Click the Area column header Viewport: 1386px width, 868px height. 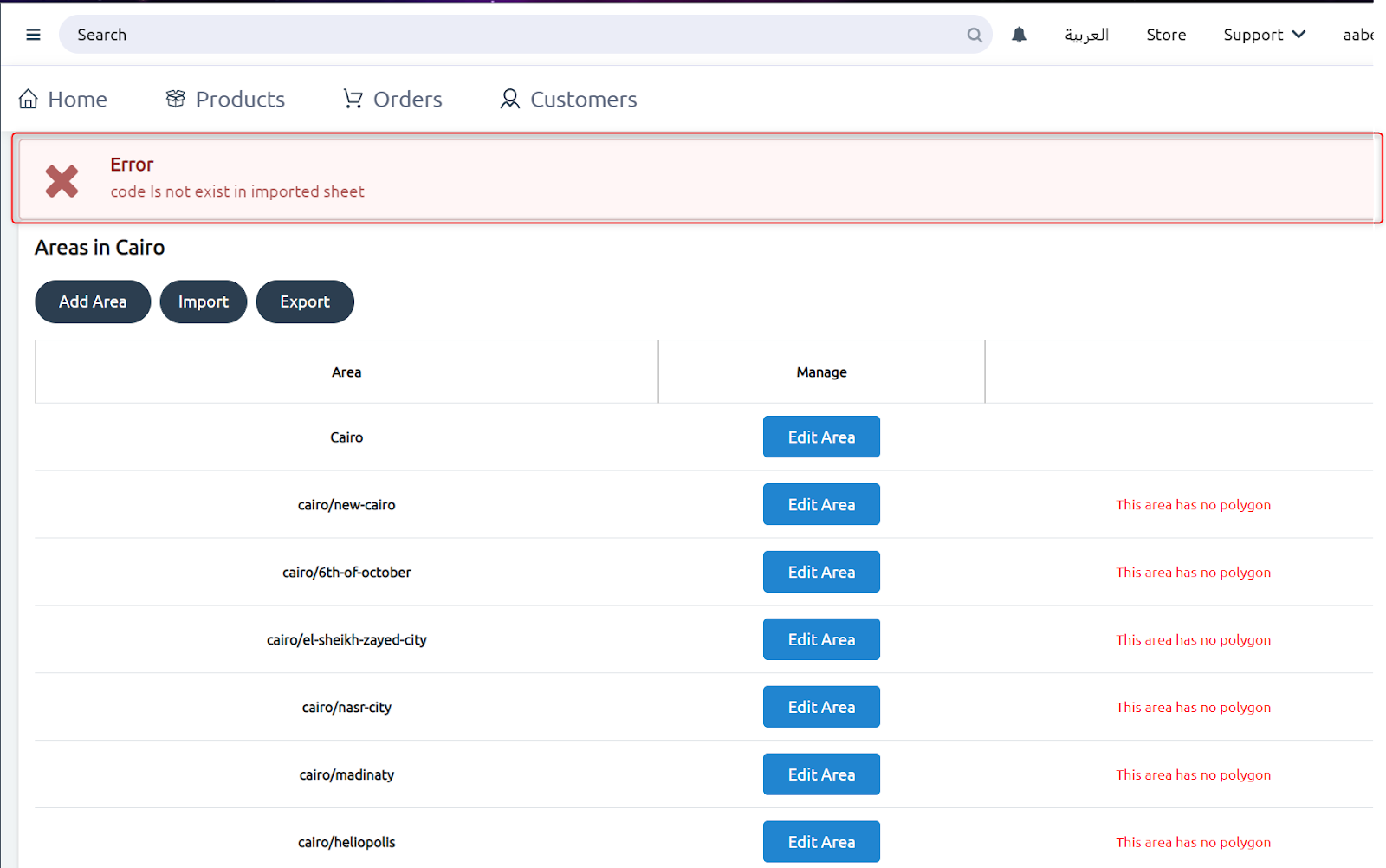[346, 372]
